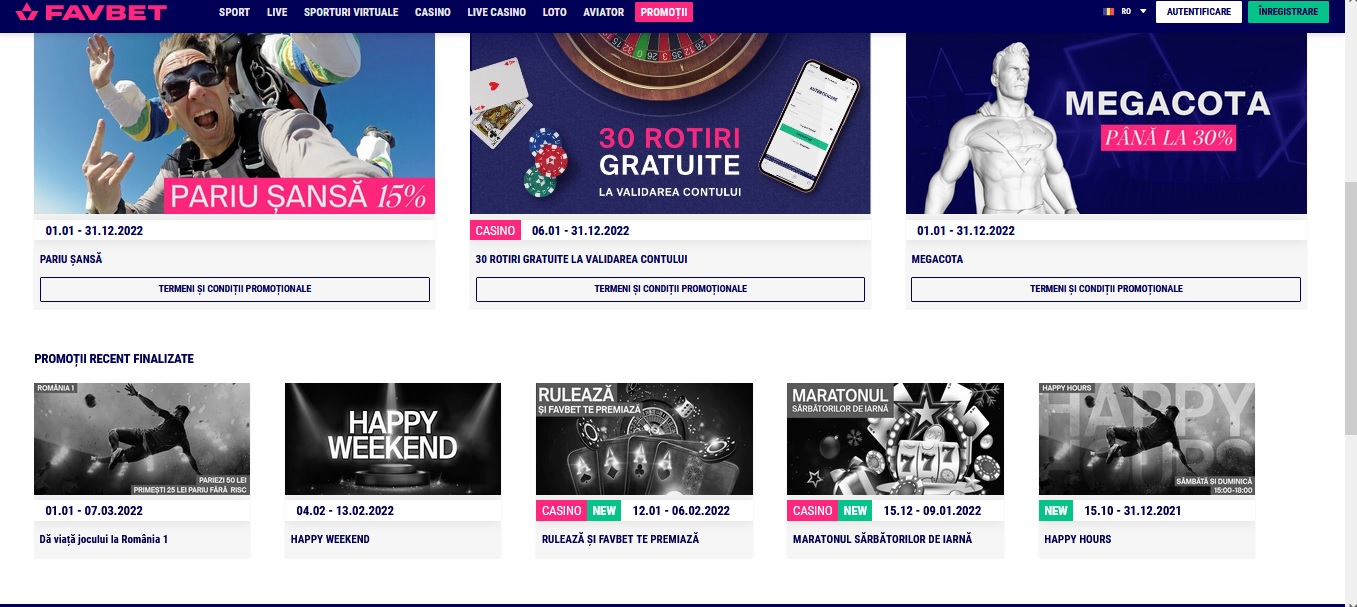Click the Favbet logo
This screenshot has height=607, width=1357.
(91, 12)
